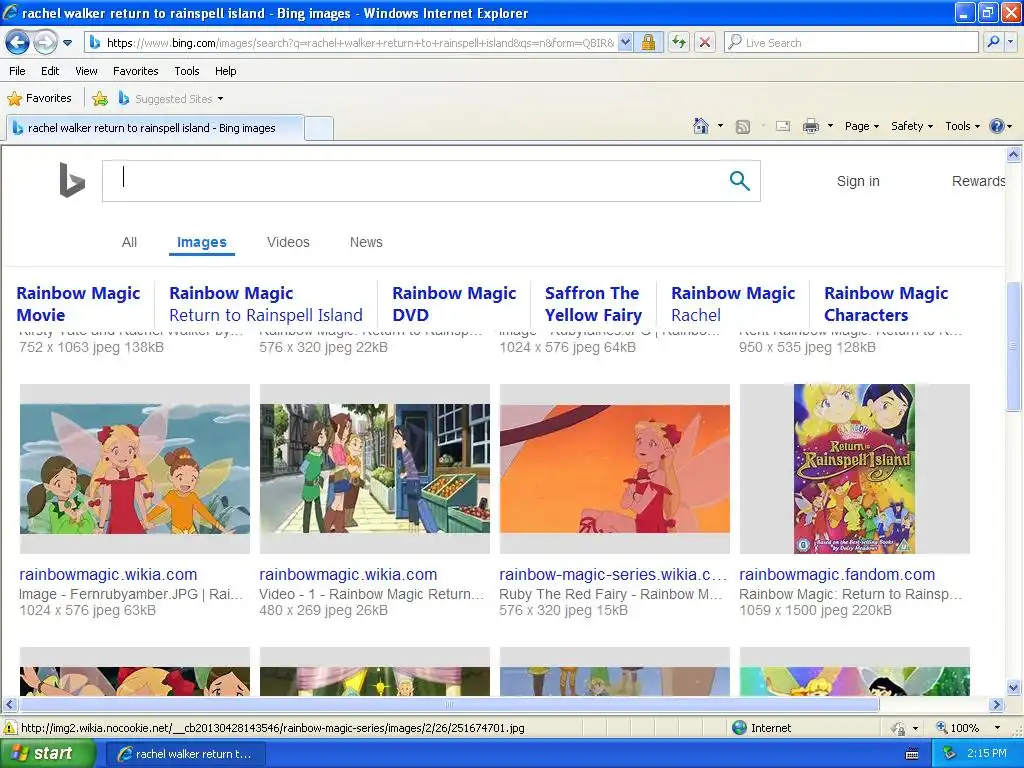Open the recent pages dropdown arrow
Screen dimensions: 1024x768
pos(67,43)
